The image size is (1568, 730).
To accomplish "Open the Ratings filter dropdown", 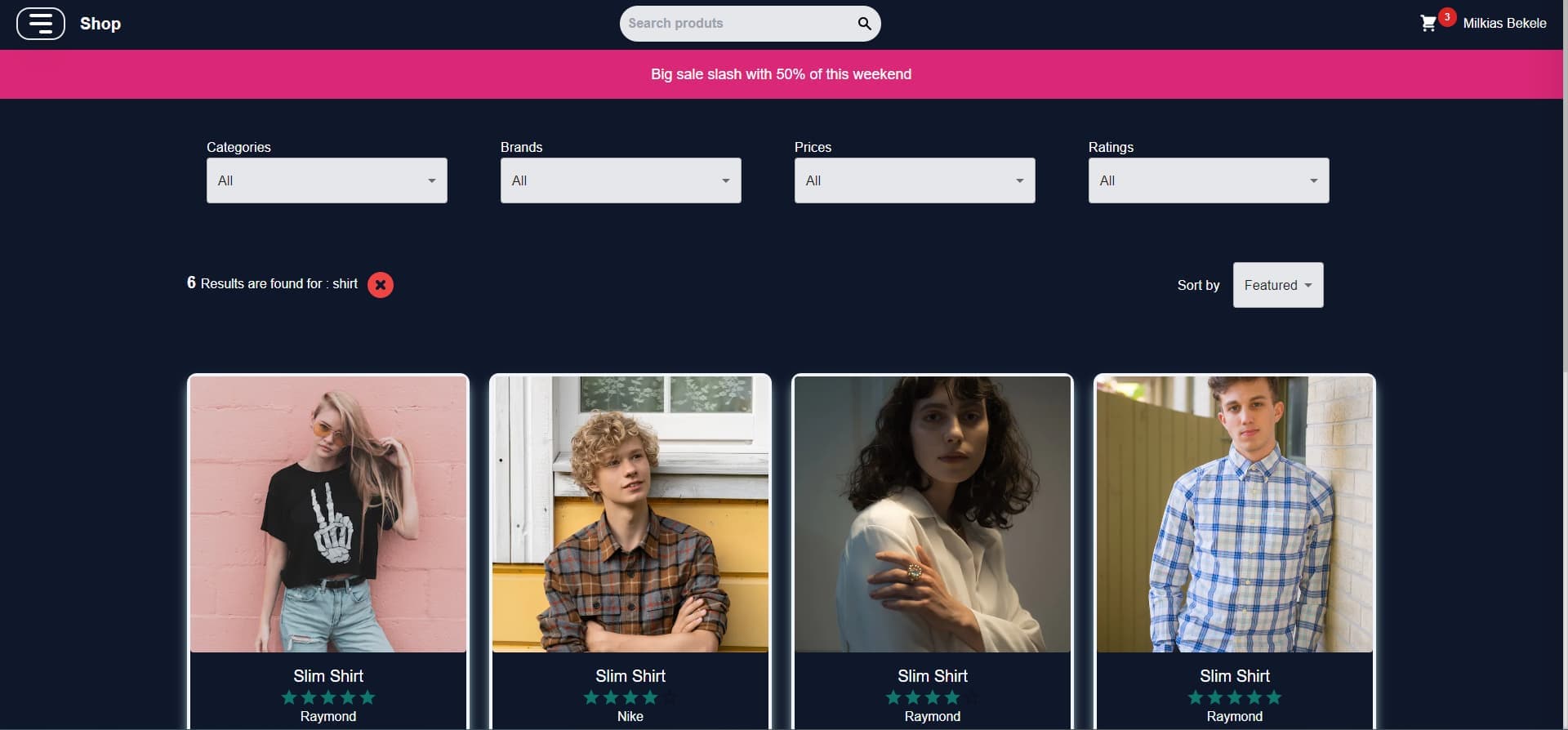I will [1209, 180].
